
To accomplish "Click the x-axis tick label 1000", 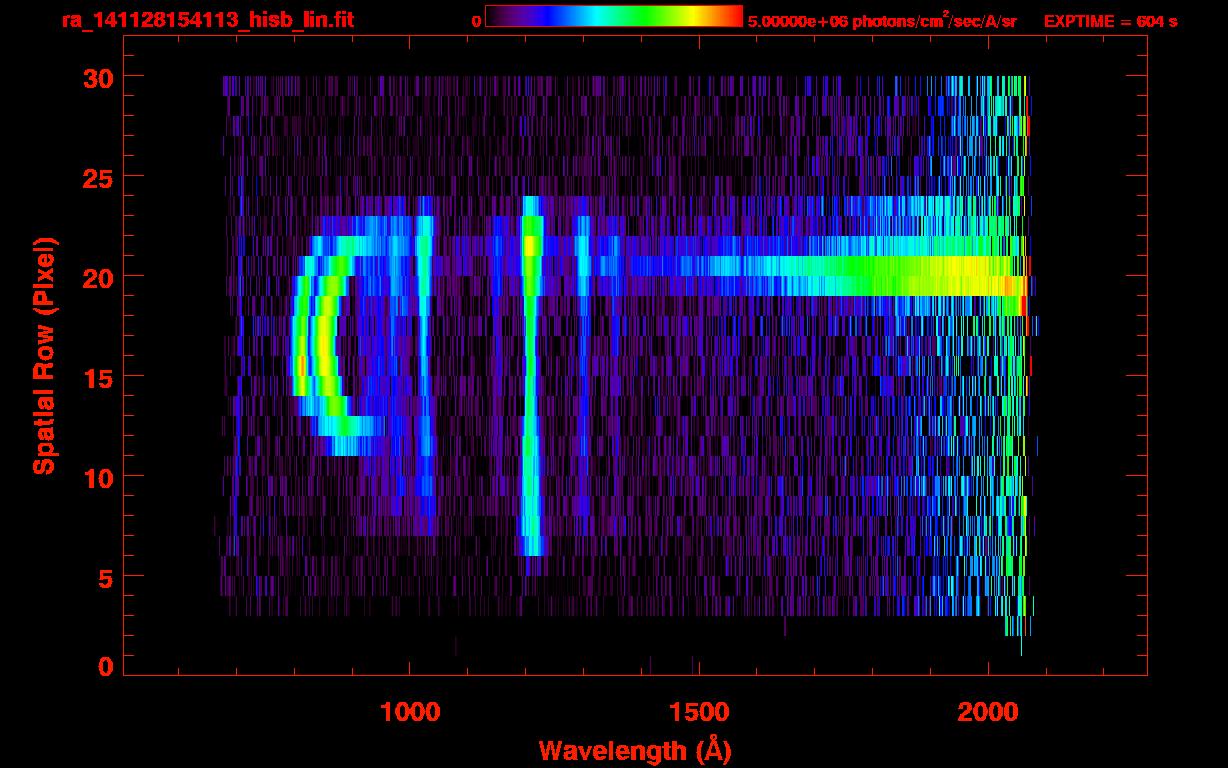I will 410,711.
